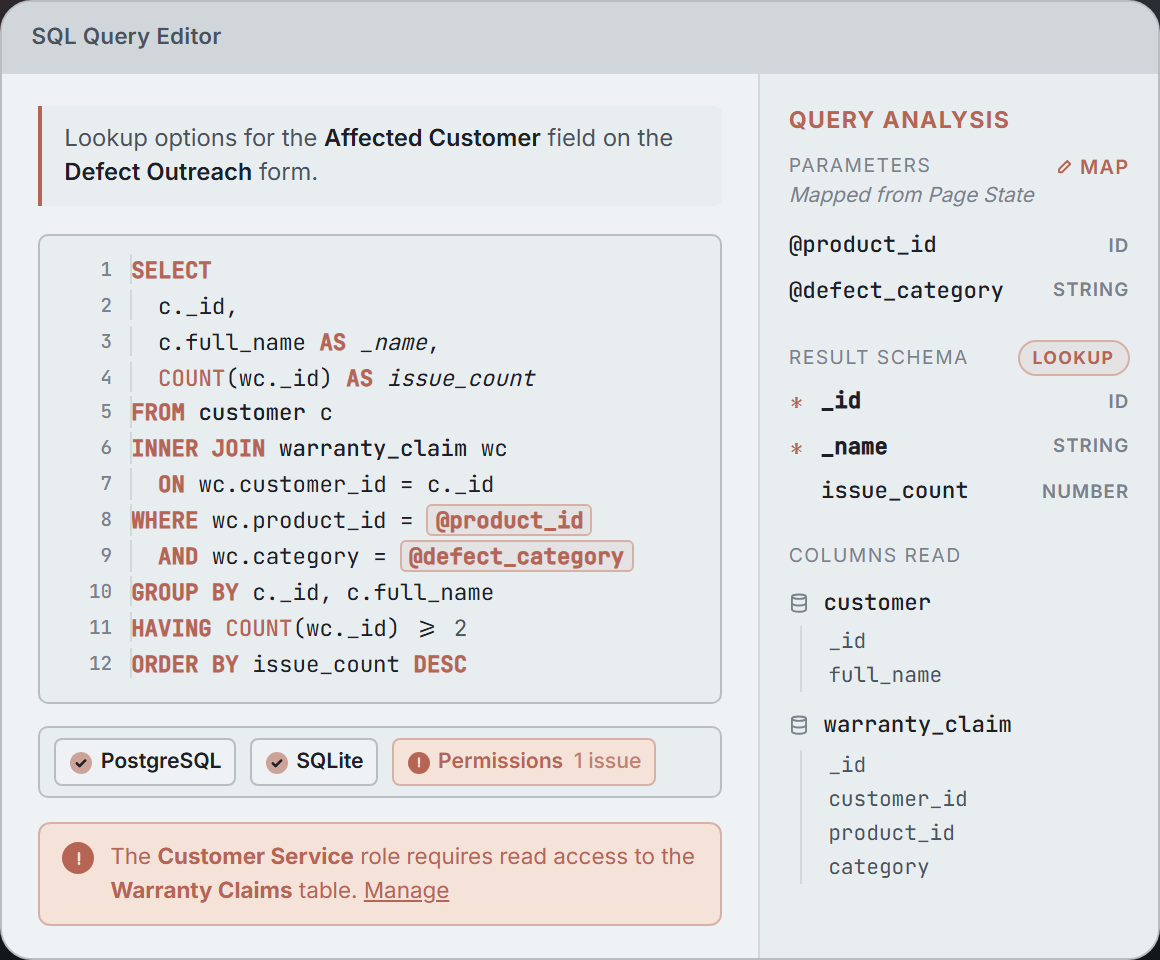Select the customer table in Columns Read
This screenshot has height=960, width=1160.
tap(877, 603)
